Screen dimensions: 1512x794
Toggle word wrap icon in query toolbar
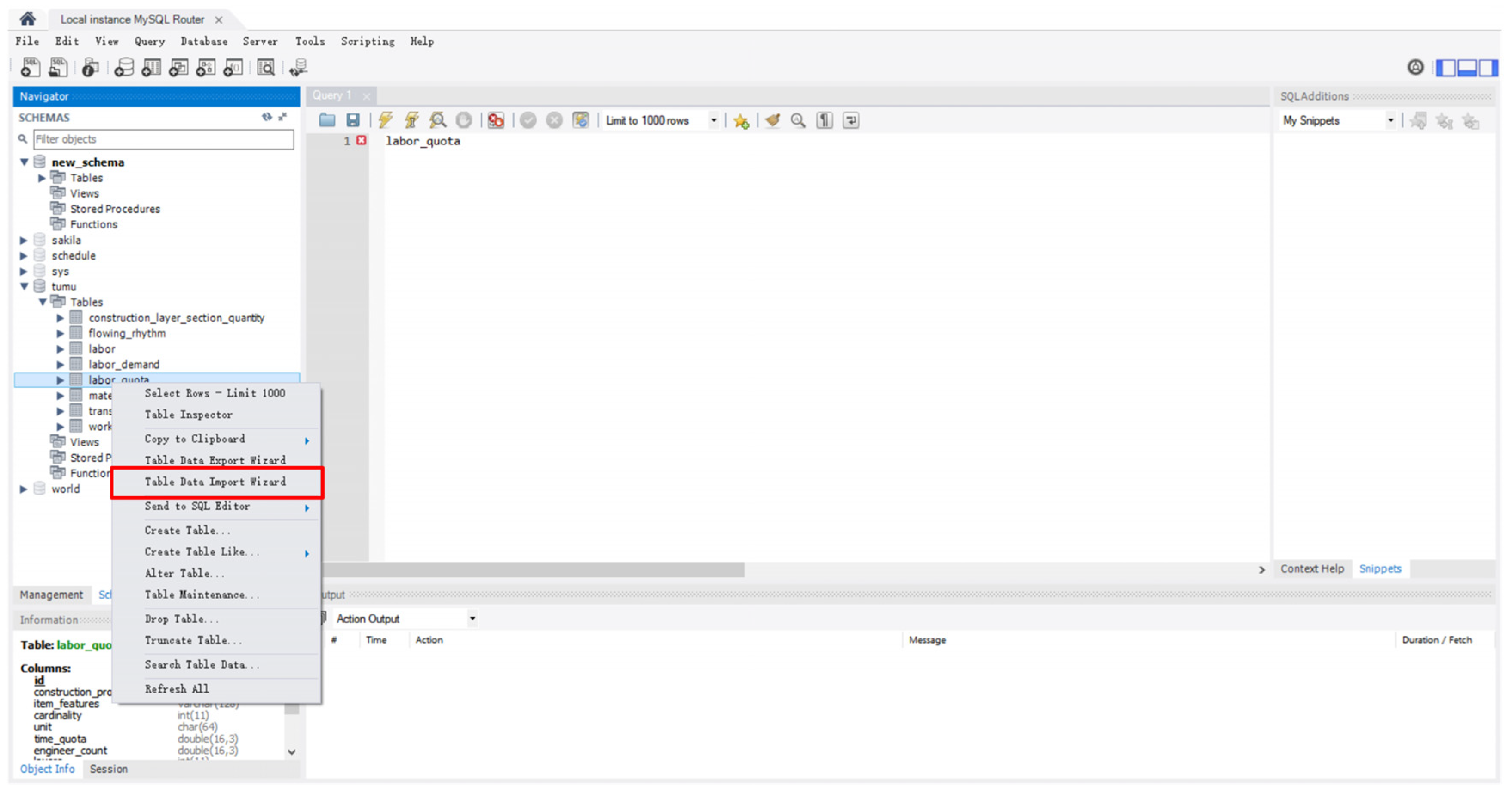pos(850,120)
